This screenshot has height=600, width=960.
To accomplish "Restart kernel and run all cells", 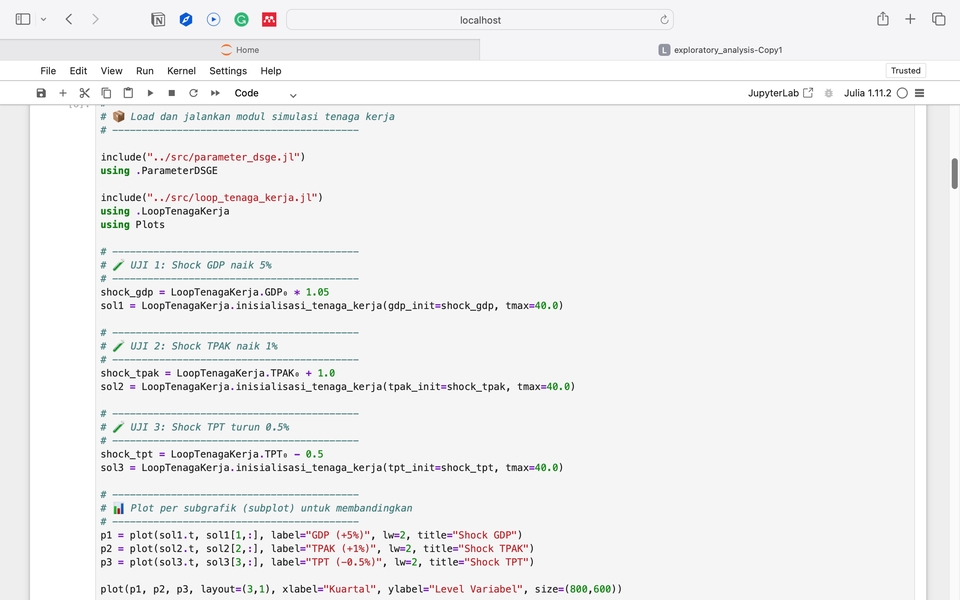I will point(215,93).
